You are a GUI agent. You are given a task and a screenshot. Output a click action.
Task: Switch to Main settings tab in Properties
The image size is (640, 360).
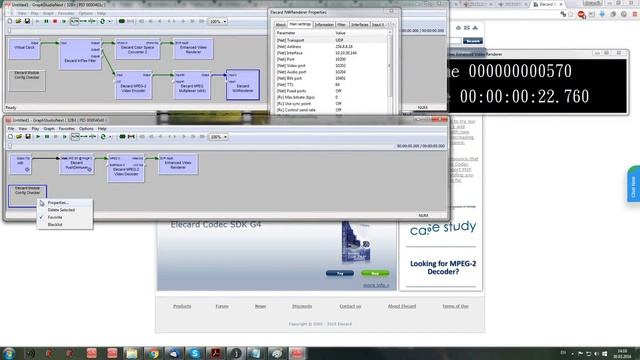[300, 24]
